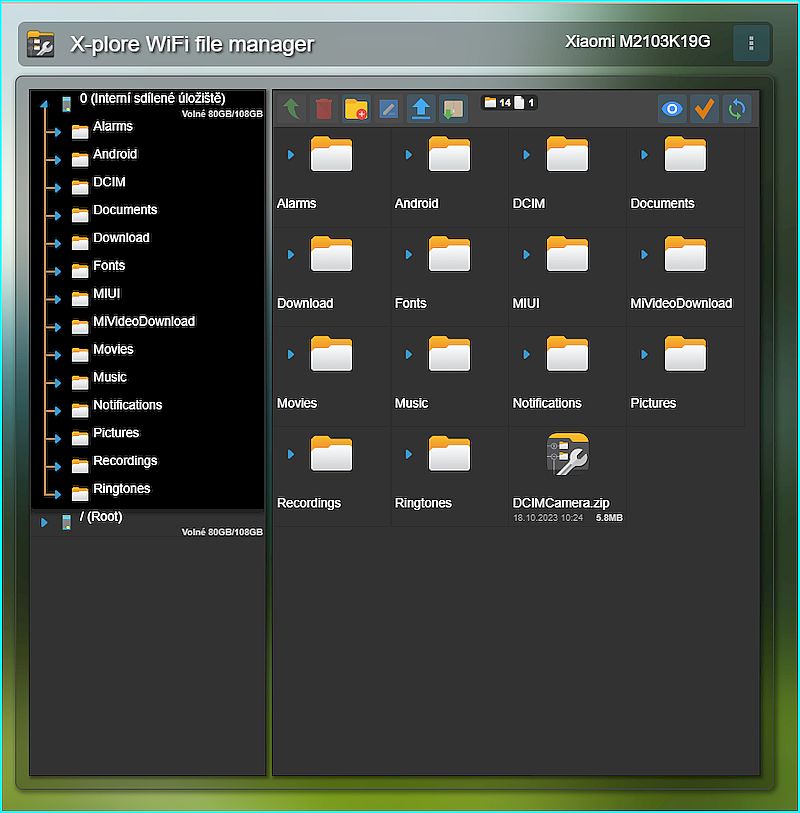
Task: Select Documents in the left tree
Action: coord(125,211)
